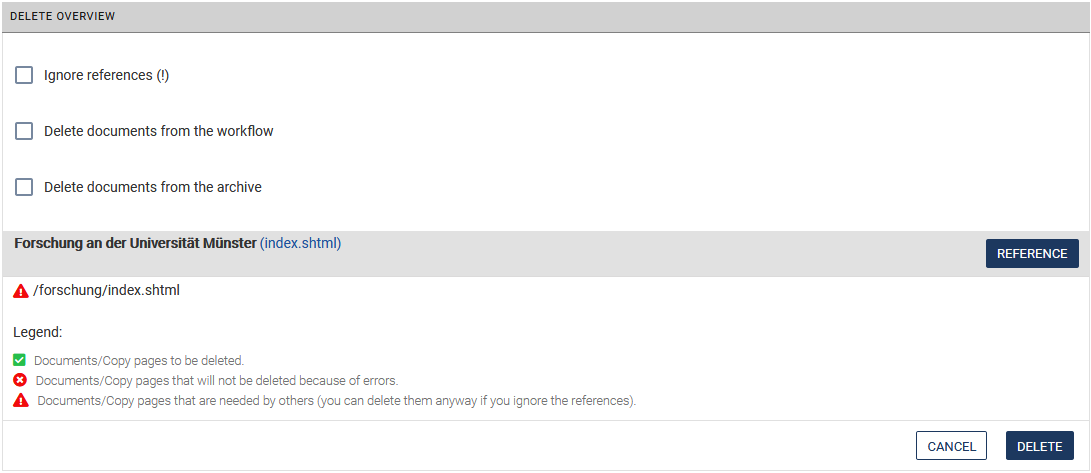
Task: Click the DELETE OVERVIEW header title
Action: (62, 17)
